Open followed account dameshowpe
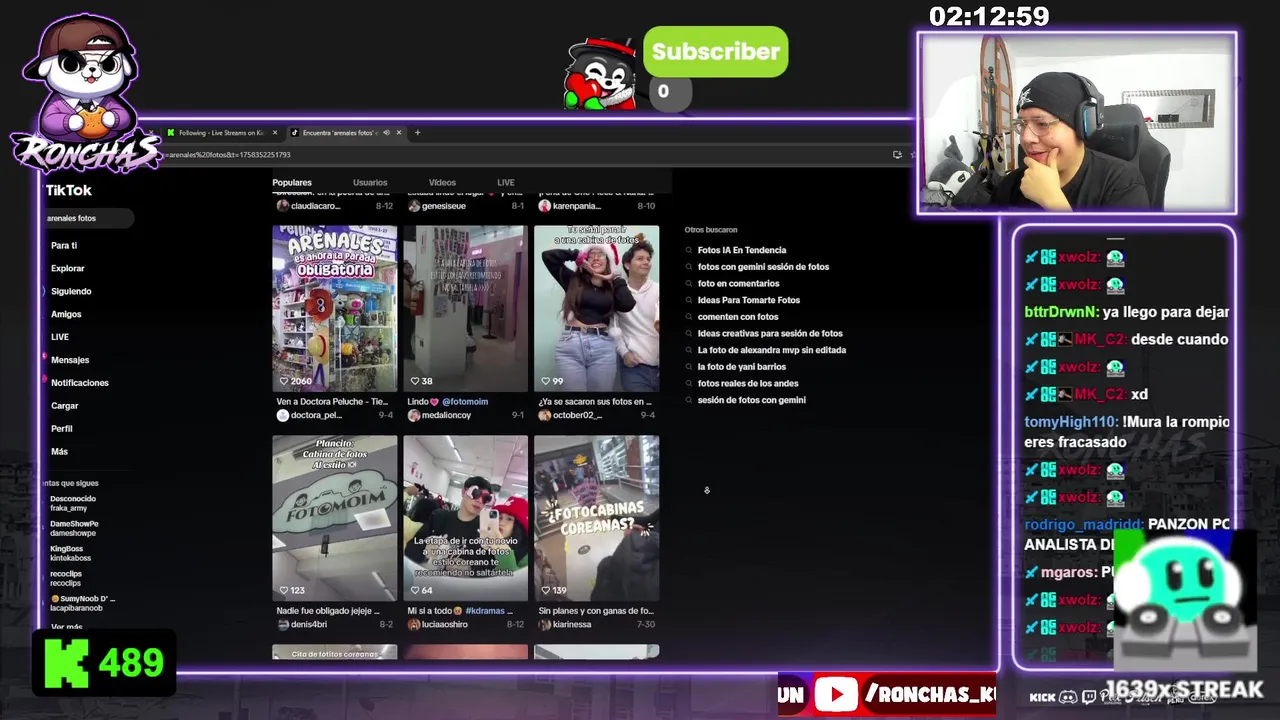 tap(74, 528)
